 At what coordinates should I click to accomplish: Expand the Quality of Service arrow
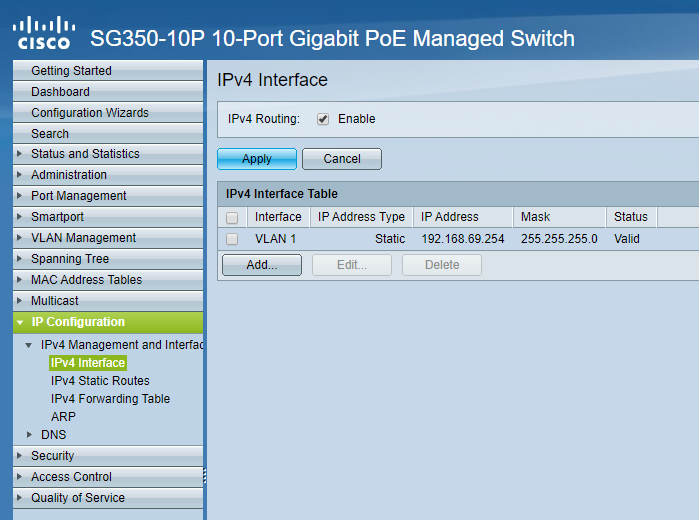pos(19,497)
